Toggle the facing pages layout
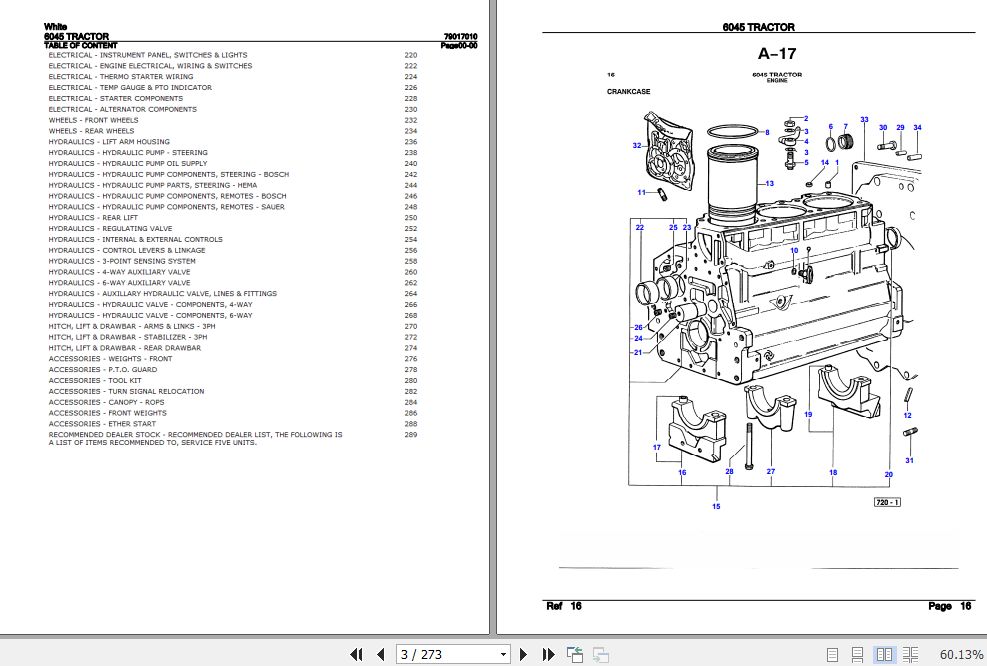The image size is (987, 666). tap(885, 654)
